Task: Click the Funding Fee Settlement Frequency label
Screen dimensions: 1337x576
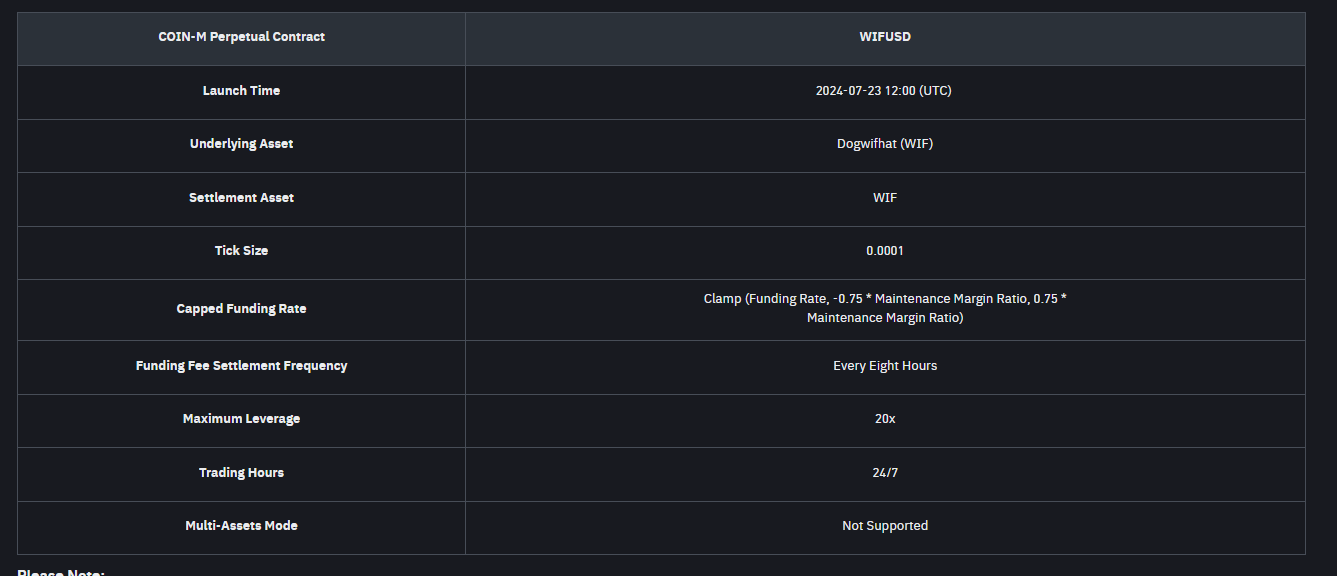Action: 241,366
